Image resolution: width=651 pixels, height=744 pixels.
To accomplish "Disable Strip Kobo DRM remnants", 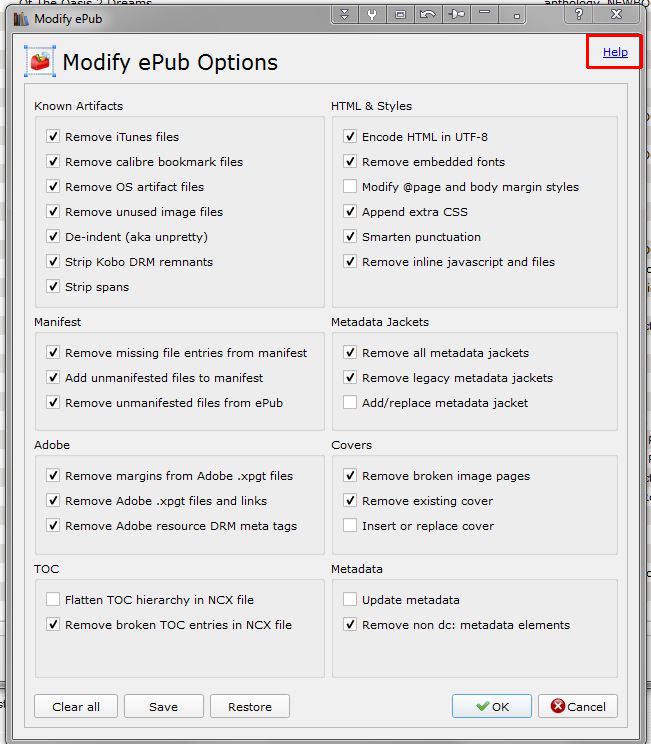I will pos(53,262).
